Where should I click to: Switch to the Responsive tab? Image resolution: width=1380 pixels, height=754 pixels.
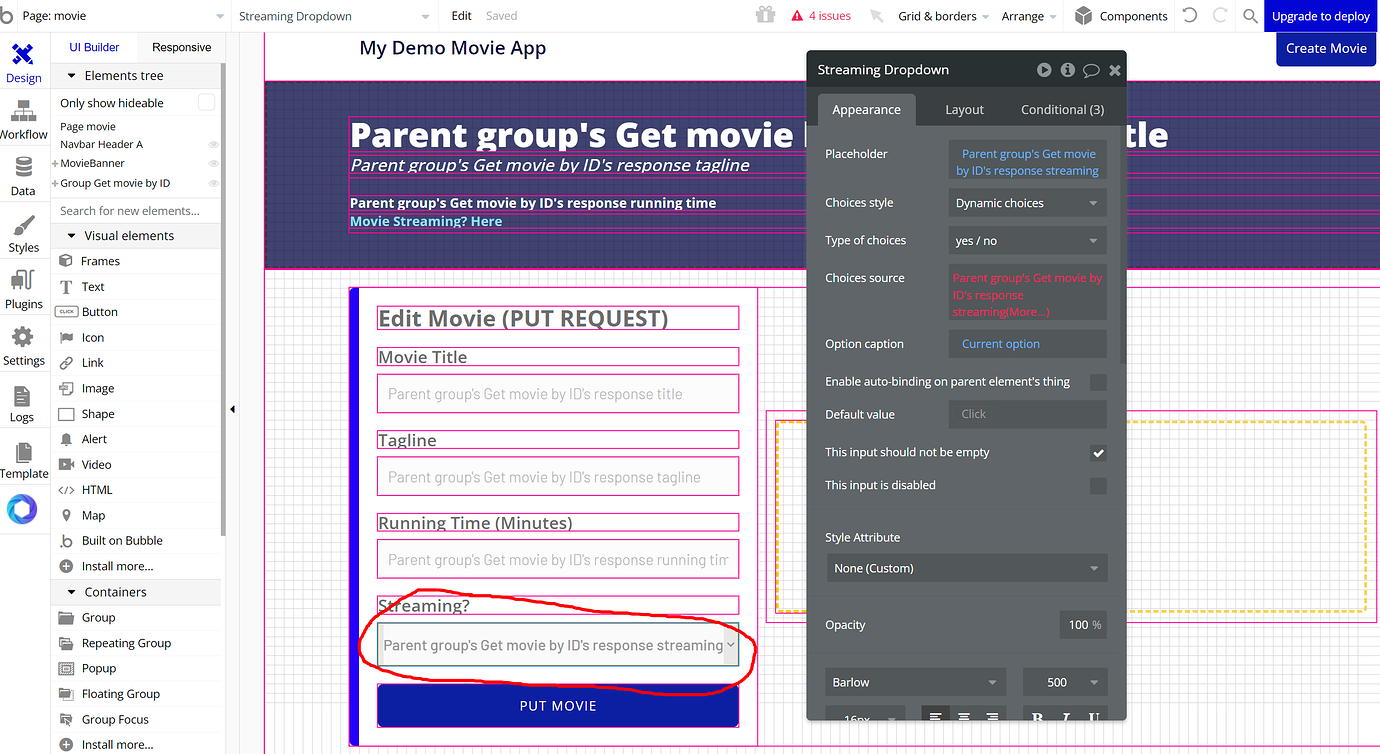(181, 46)
